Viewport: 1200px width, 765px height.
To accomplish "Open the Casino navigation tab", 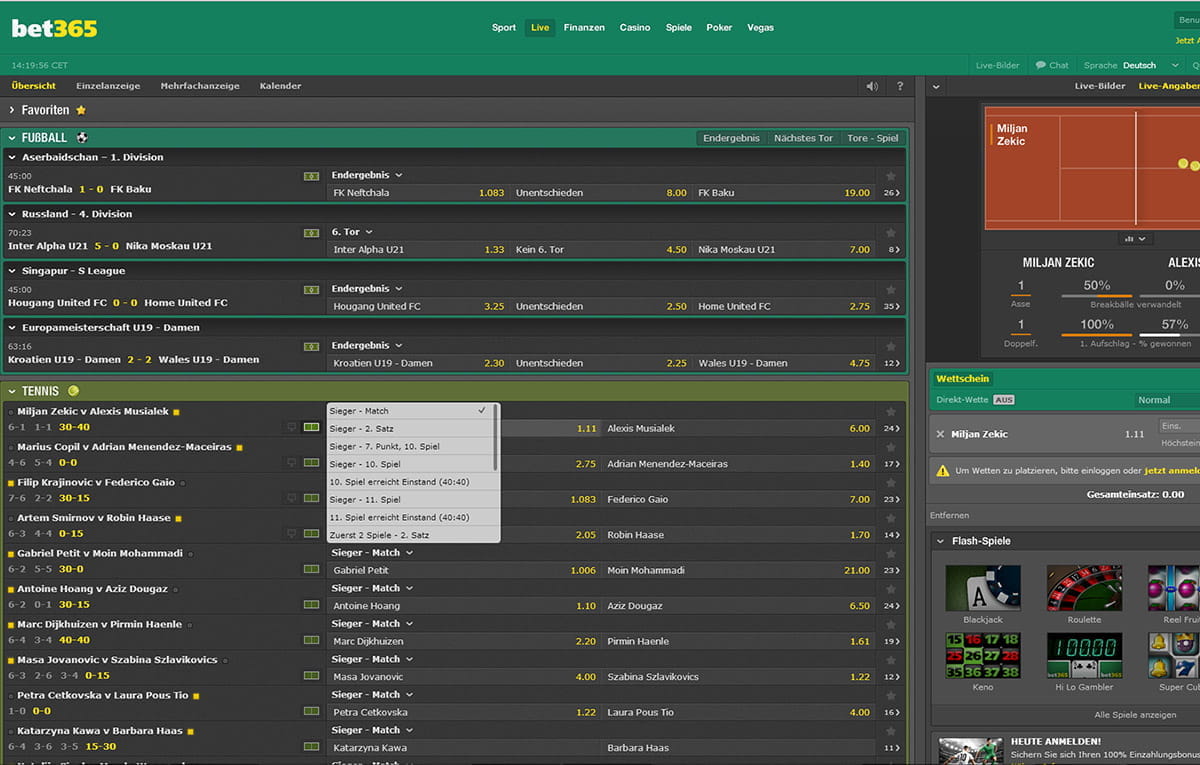I will point(635,28).
